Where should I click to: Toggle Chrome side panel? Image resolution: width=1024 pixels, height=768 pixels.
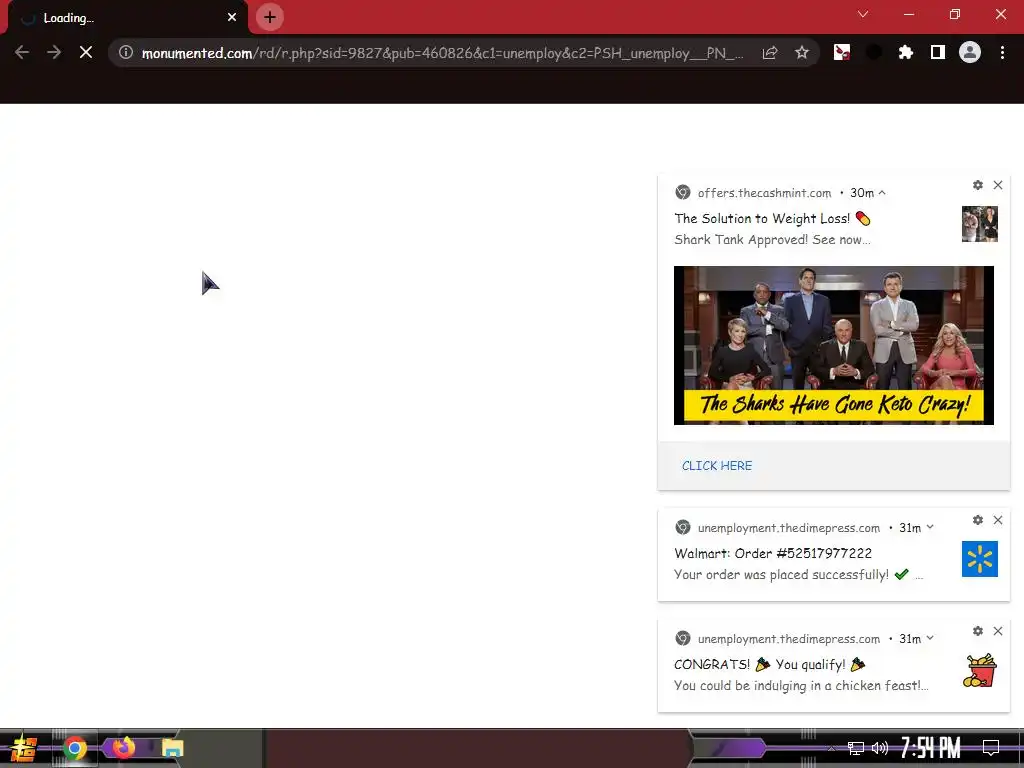(x=938, y=52)
